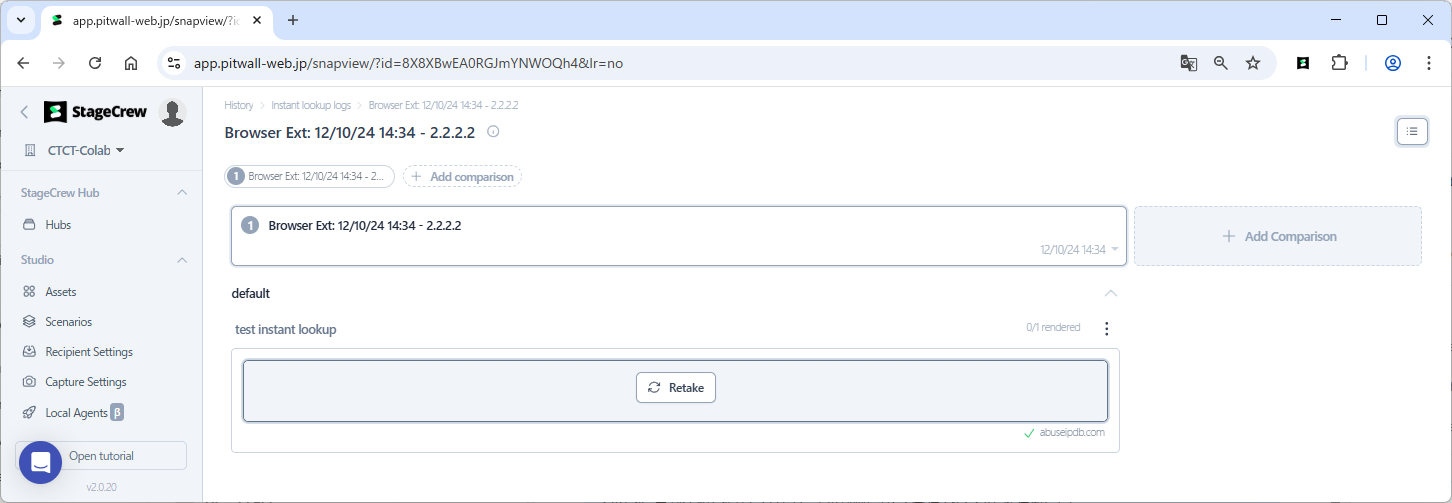Collapse the StageCrew Hub section
Viewport: 1452px width, 503px height.
(x=182, y=193)
